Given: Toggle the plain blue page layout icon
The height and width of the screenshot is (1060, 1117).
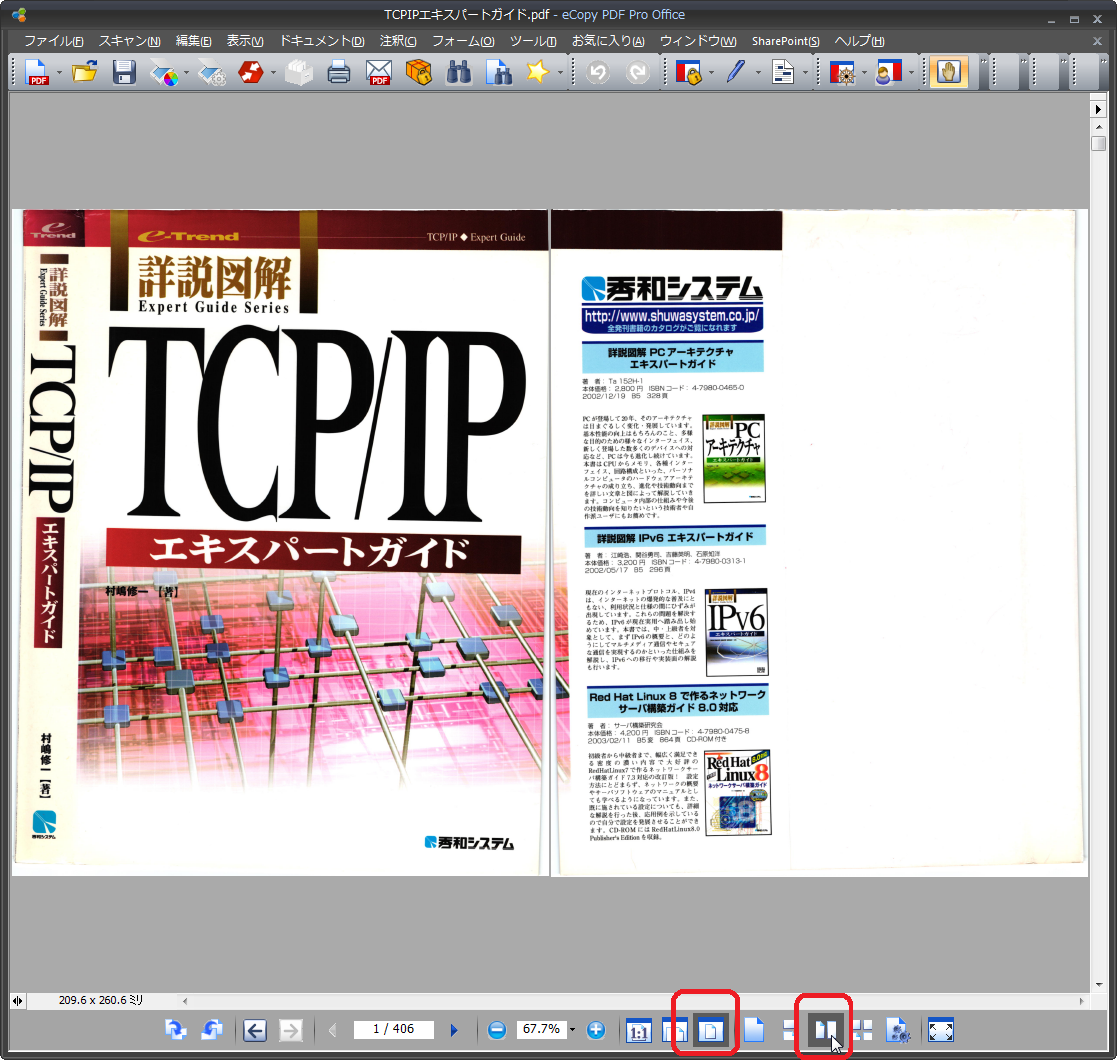Looking at the screenshot, I should (754, 1030).
